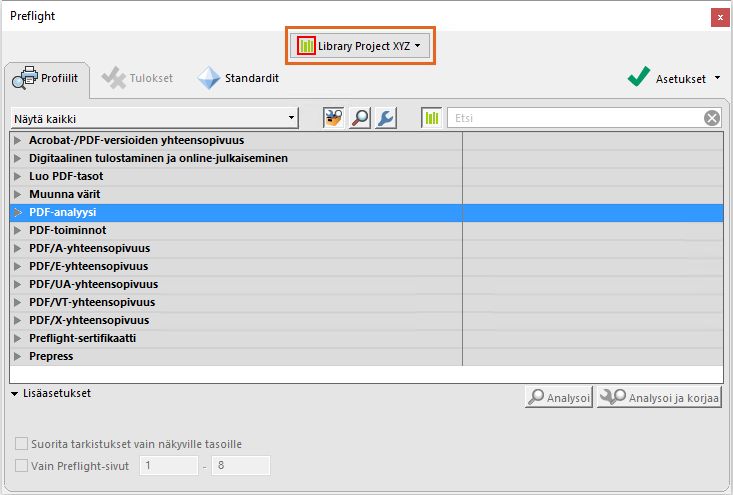733x495 pixels.
Task: Click the green checkmark next to Asetukset
Action: pyautogui.click(x=639, y=76)
